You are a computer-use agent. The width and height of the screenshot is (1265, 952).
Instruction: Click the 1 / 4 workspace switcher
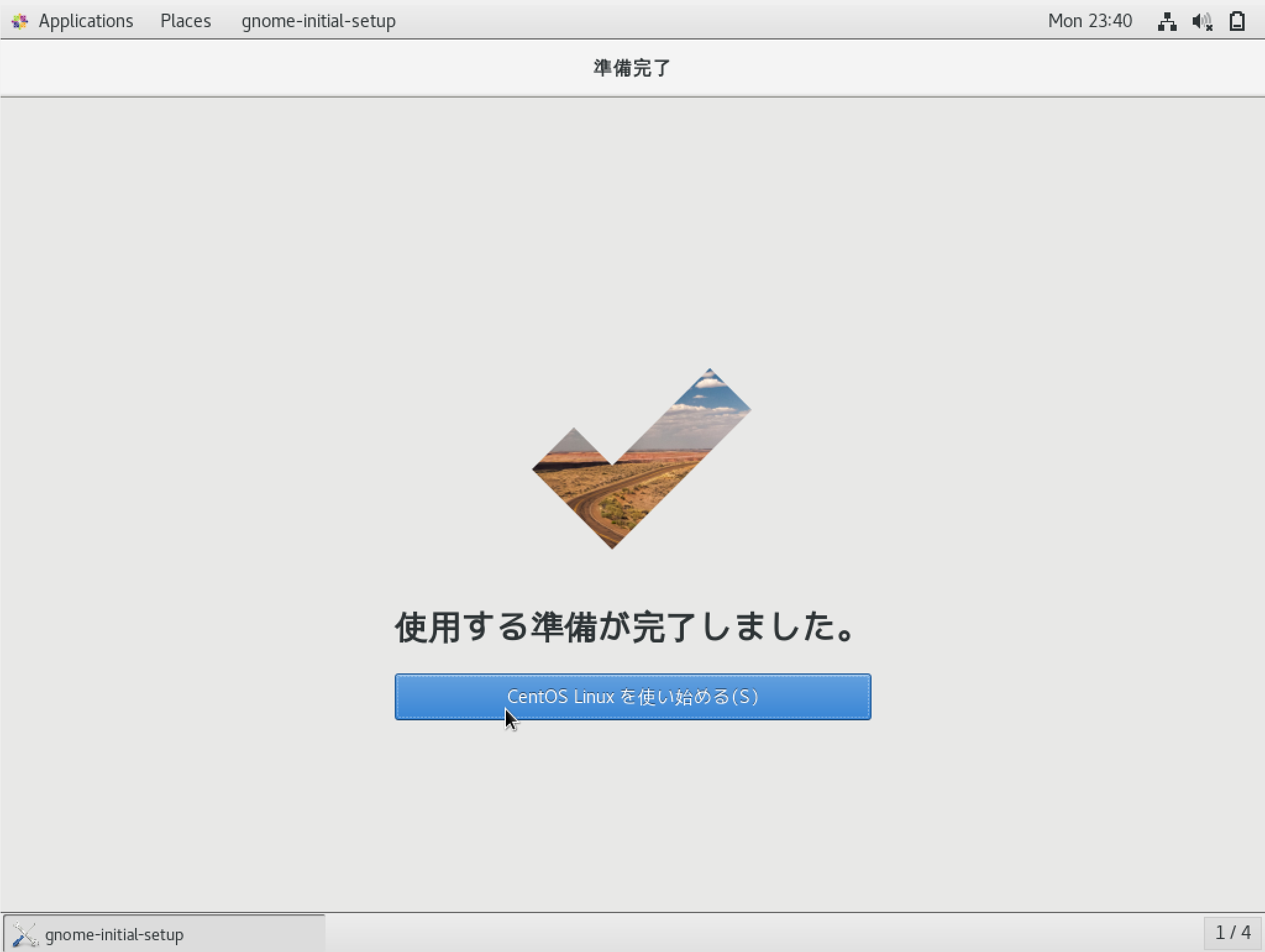(x=1232, y=932)
